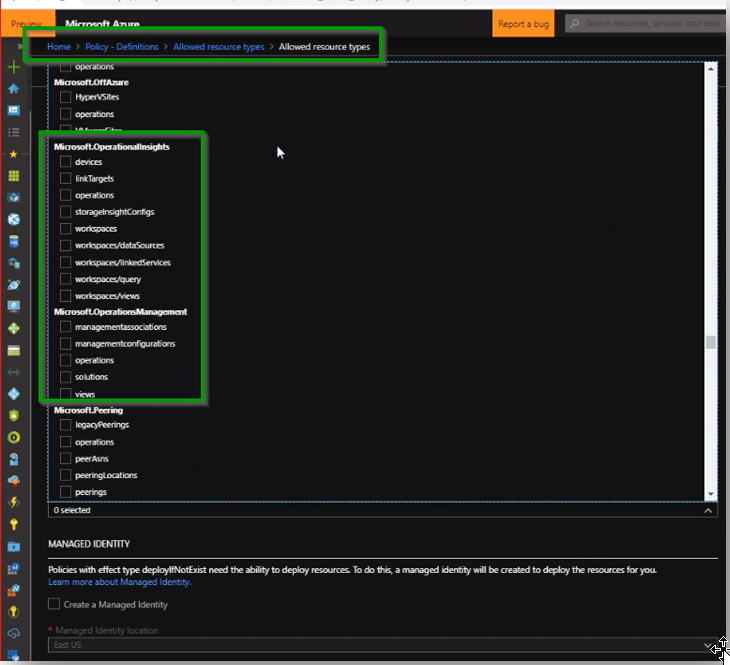Screen dimensions: 730x665
Task: Check the storageInsightConfigs checkbox
Action: point(66,212)
